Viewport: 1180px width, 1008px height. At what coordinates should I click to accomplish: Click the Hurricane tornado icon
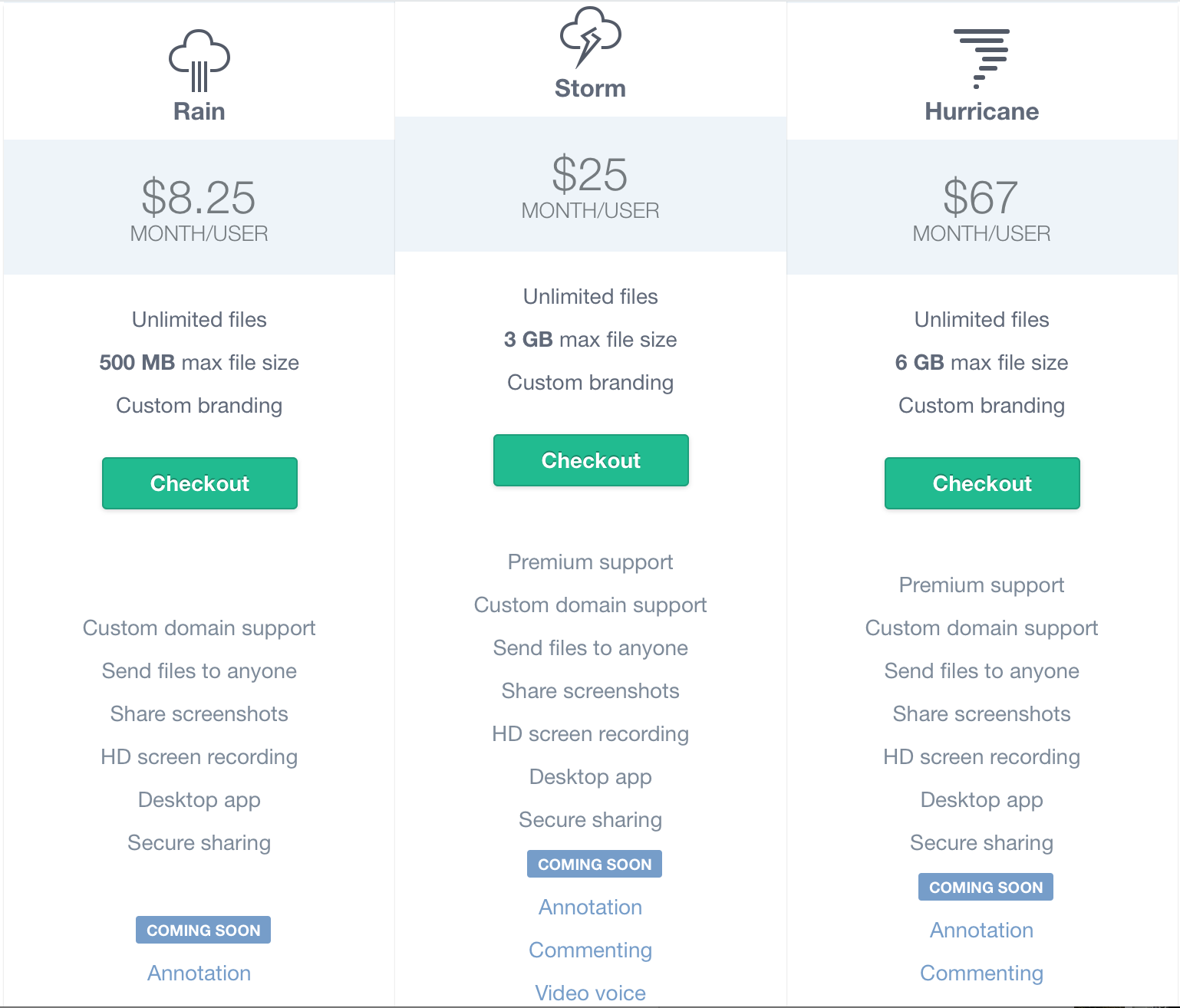point(981,59)
